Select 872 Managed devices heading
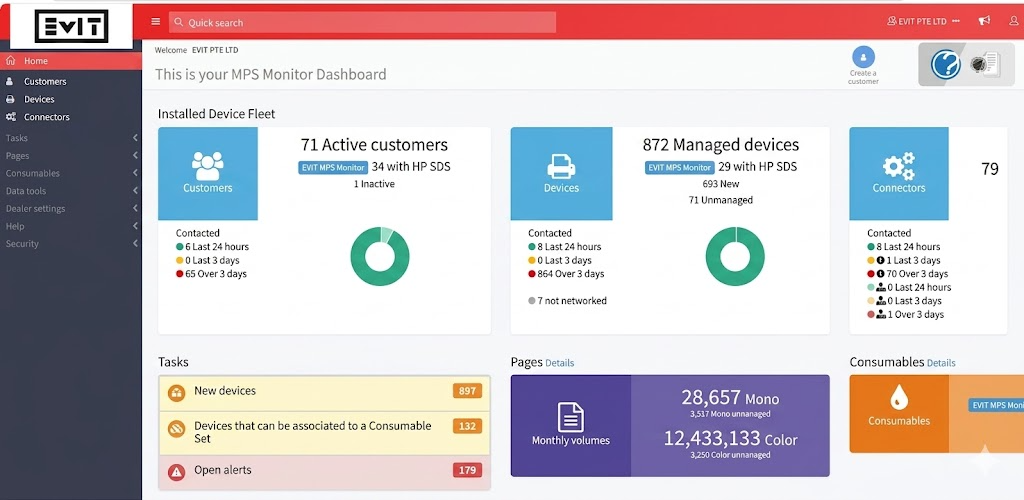1024x500 pixels. tap(721, 144)
